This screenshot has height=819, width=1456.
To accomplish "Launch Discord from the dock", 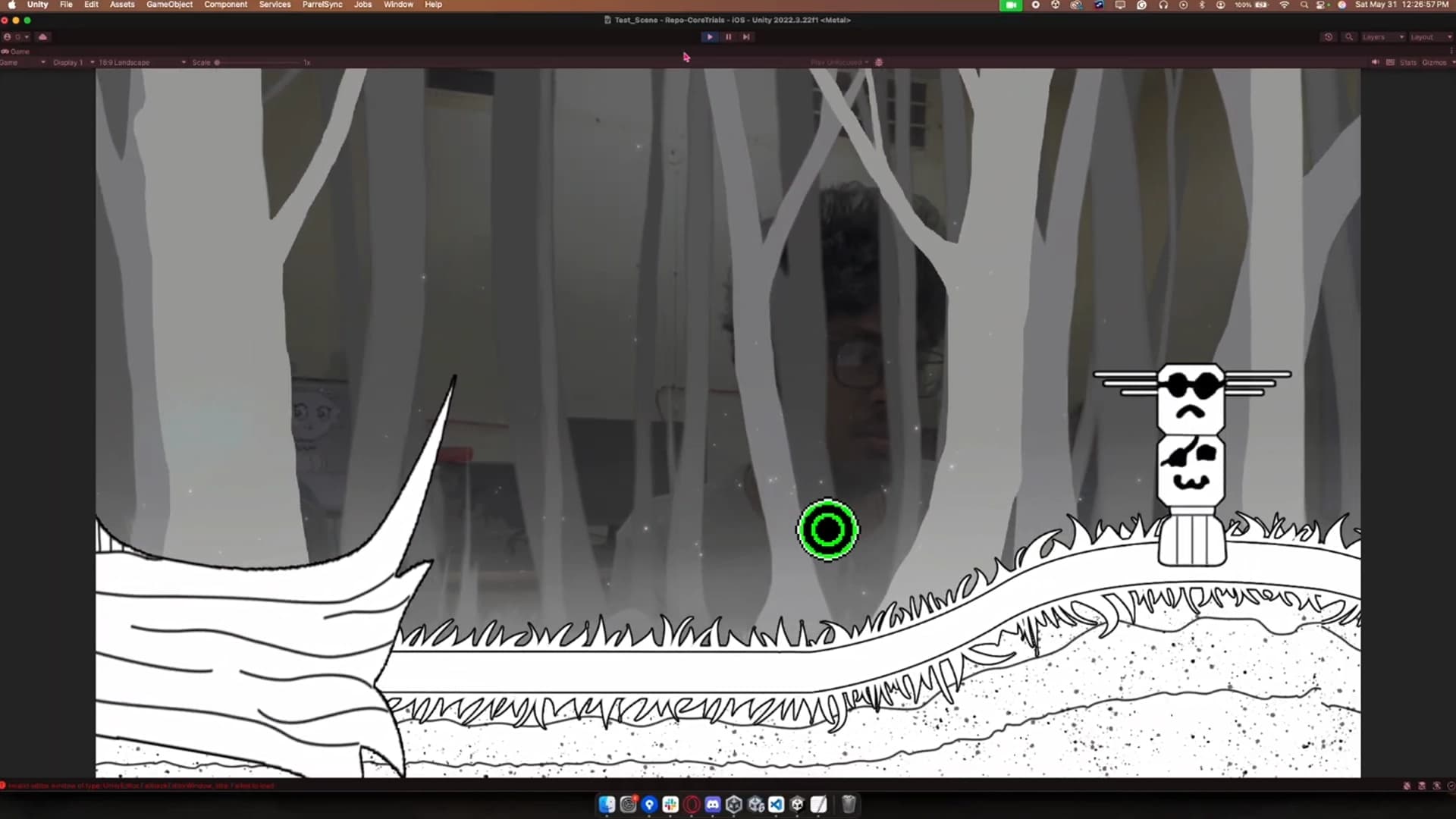I will point(712,805).
